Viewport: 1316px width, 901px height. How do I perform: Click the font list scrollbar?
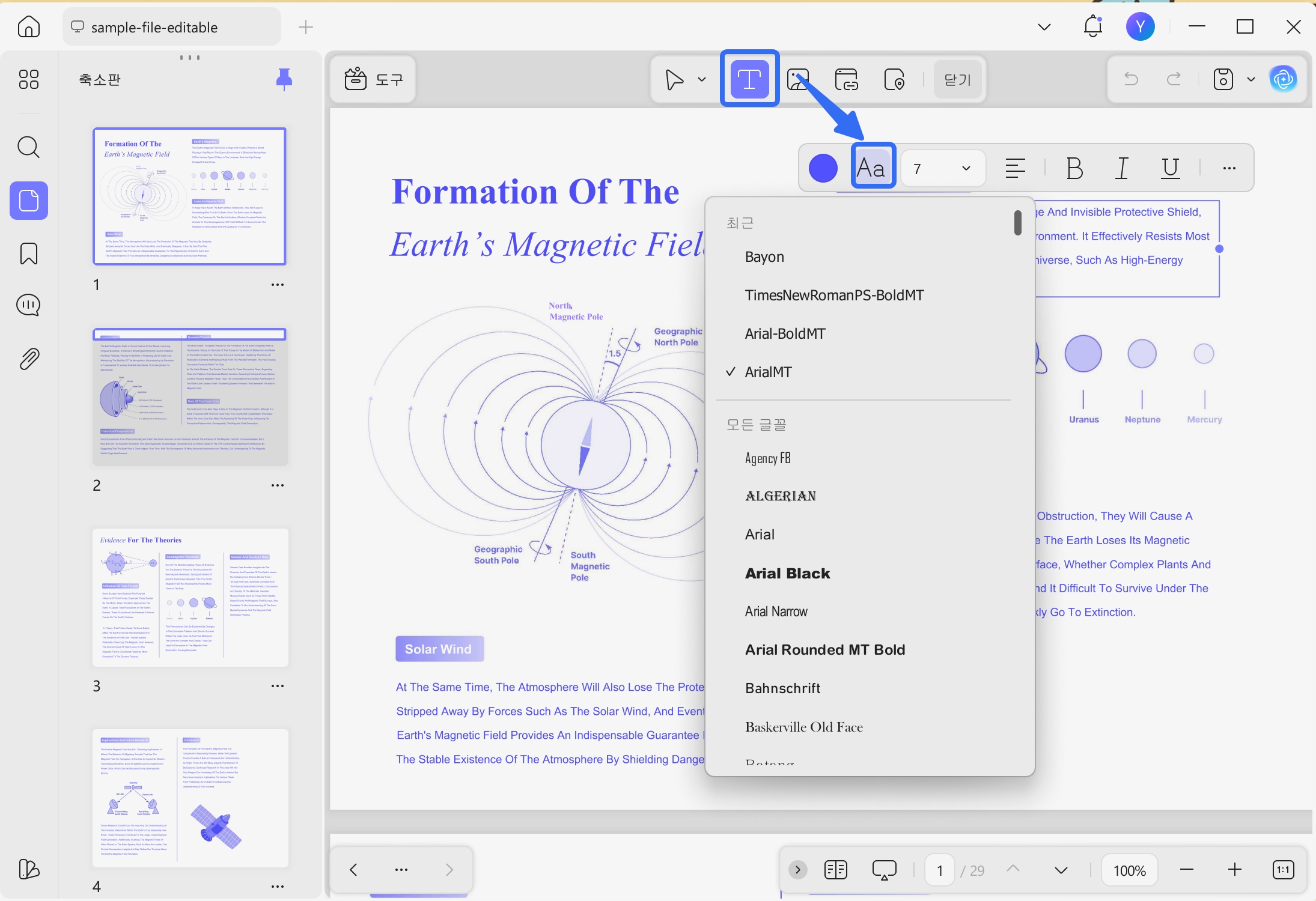click(1017, 222)
